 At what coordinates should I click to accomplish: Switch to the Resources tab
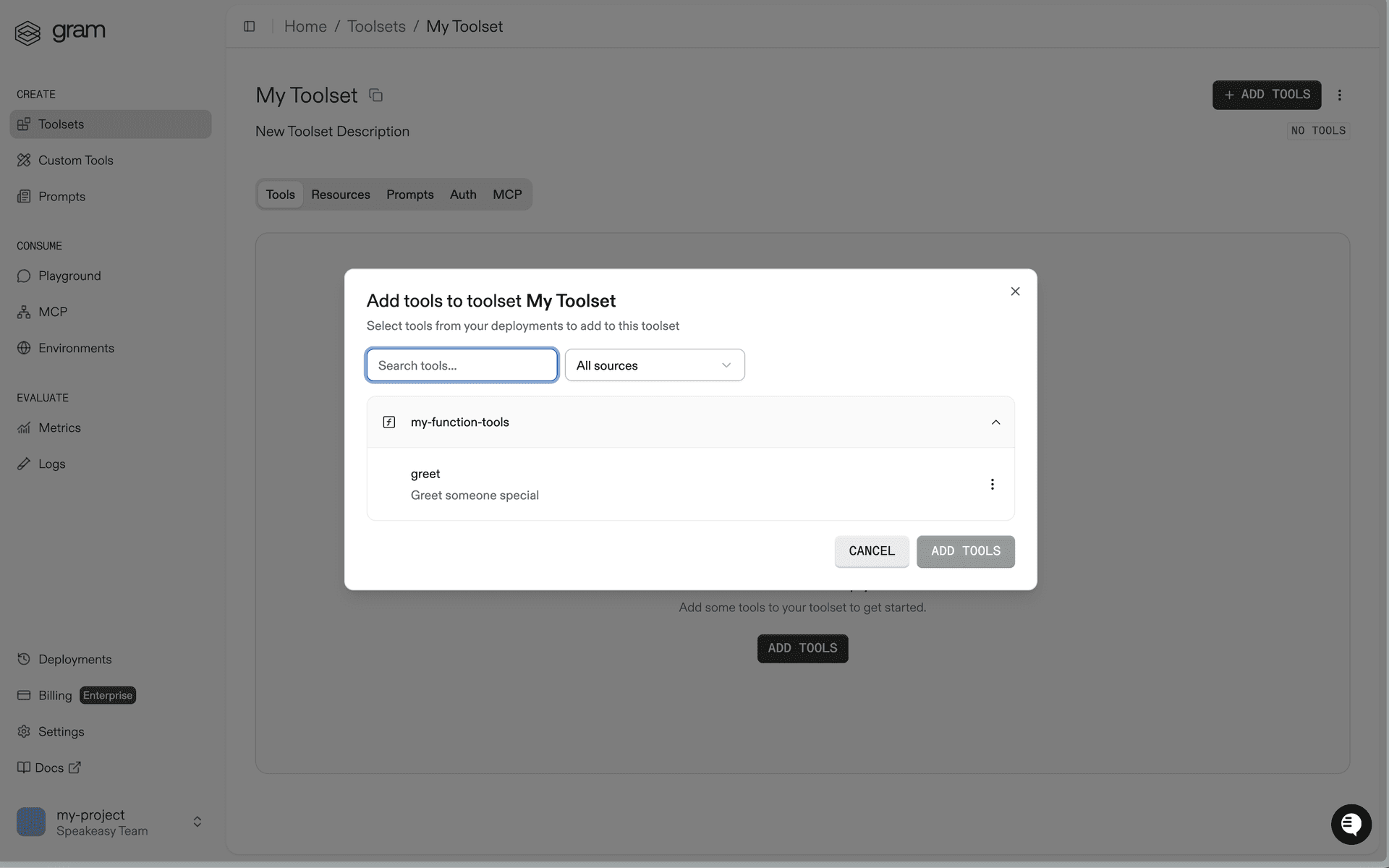[340, 194]
